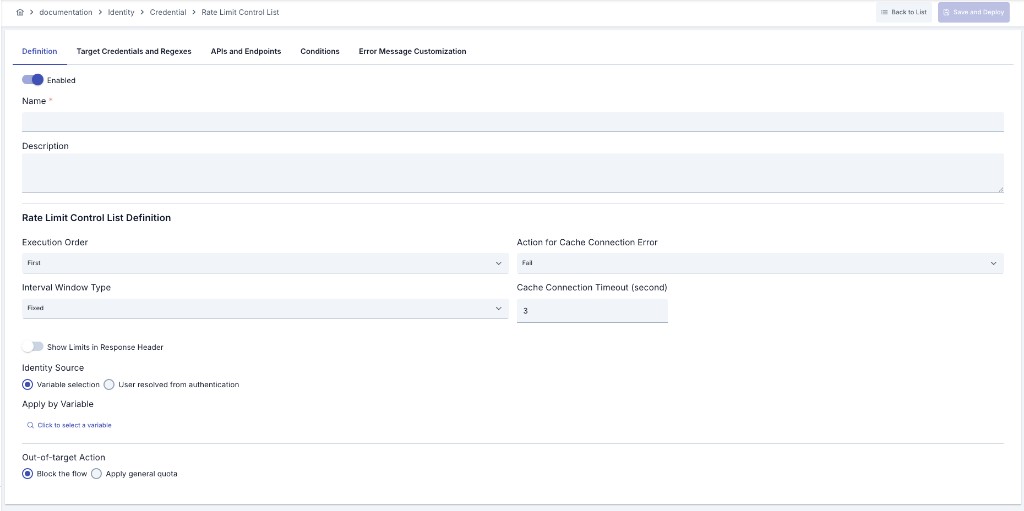Toggle the Enabled switch off
The height and width of the screenshot is (511, 1024).
click(x=33, y=80)
